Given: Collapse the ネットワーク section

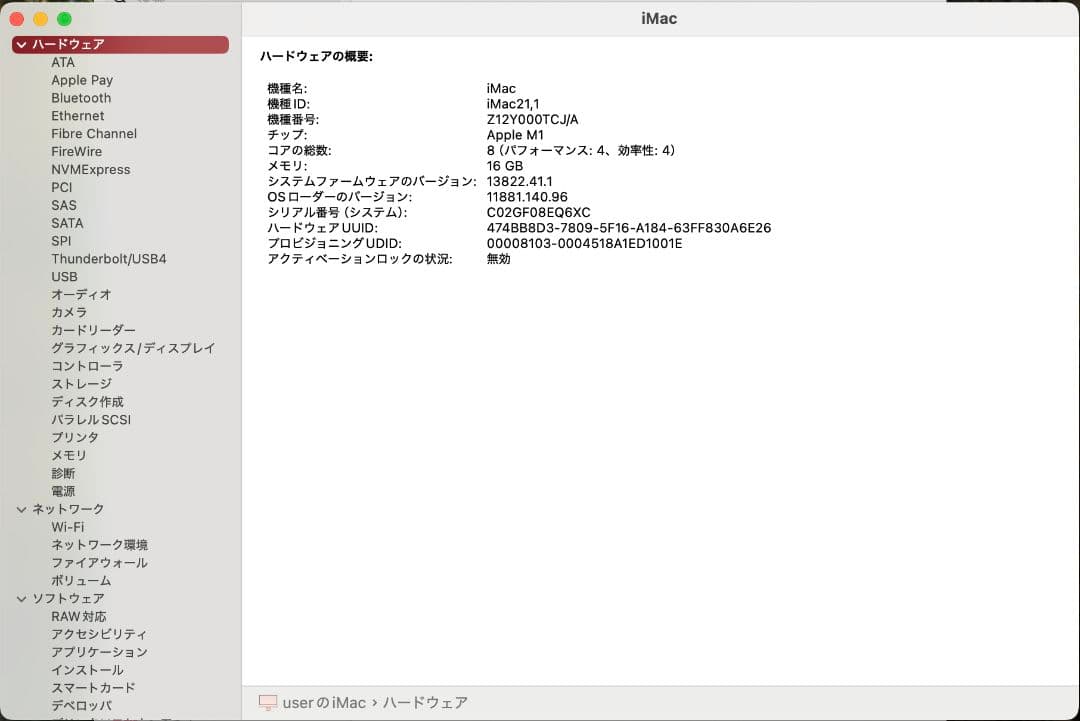Looking at the screenshot, I should pyautogui.click(x=22, y=509).
